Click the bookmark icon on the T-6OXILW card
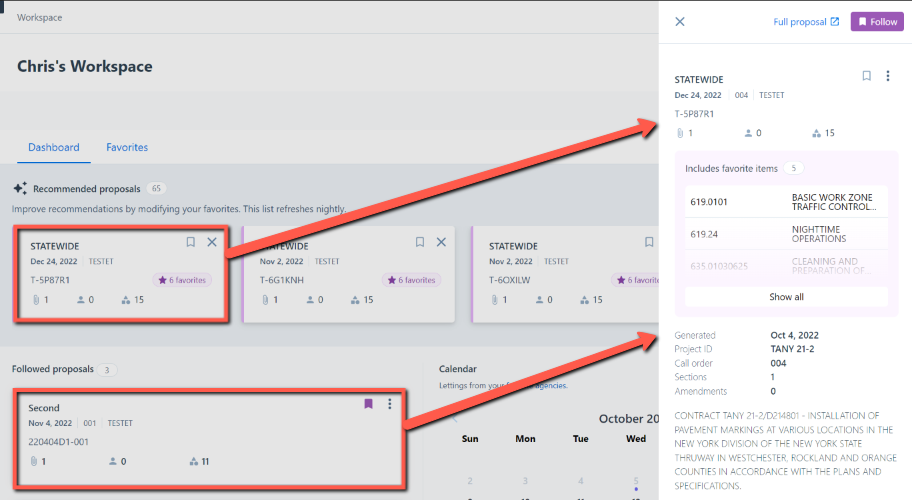The width and height of the screenshot is (912, 500). point(649,242)
